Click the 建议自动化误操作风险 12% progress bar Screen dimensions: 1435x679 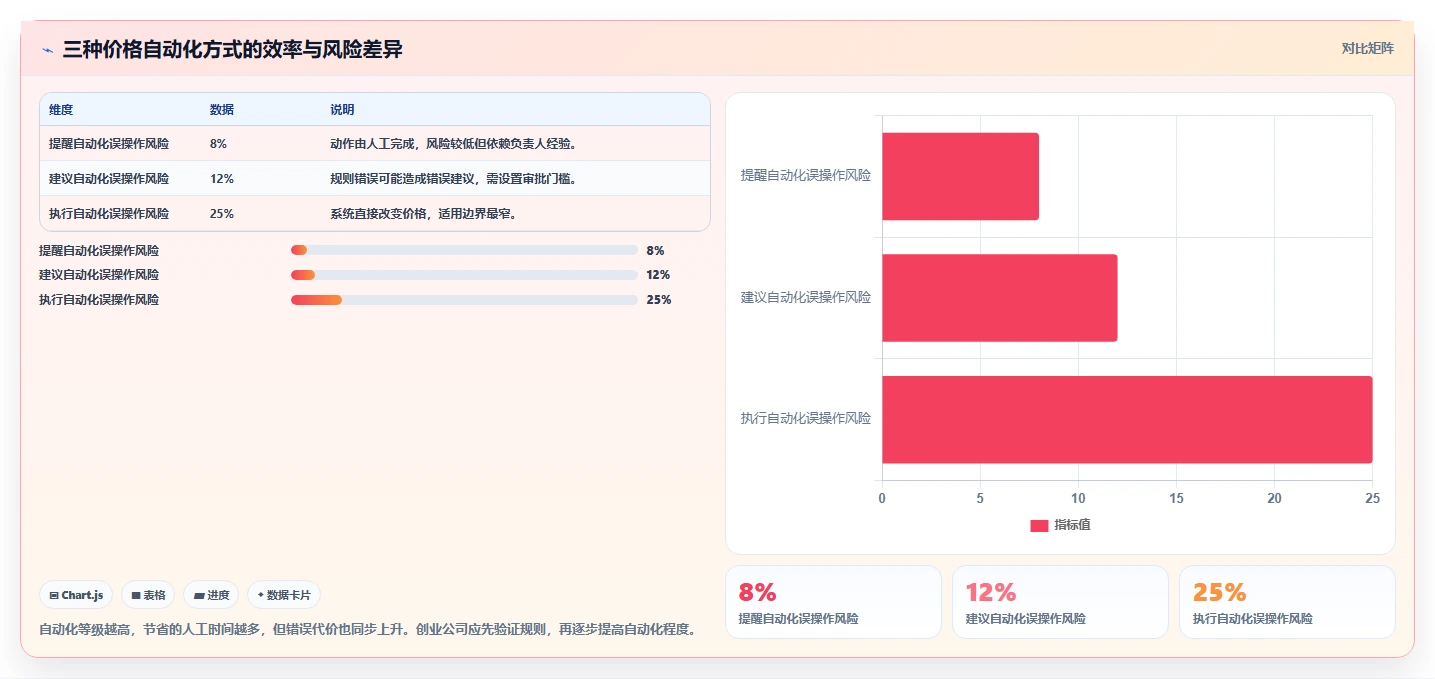pos(464,275)
